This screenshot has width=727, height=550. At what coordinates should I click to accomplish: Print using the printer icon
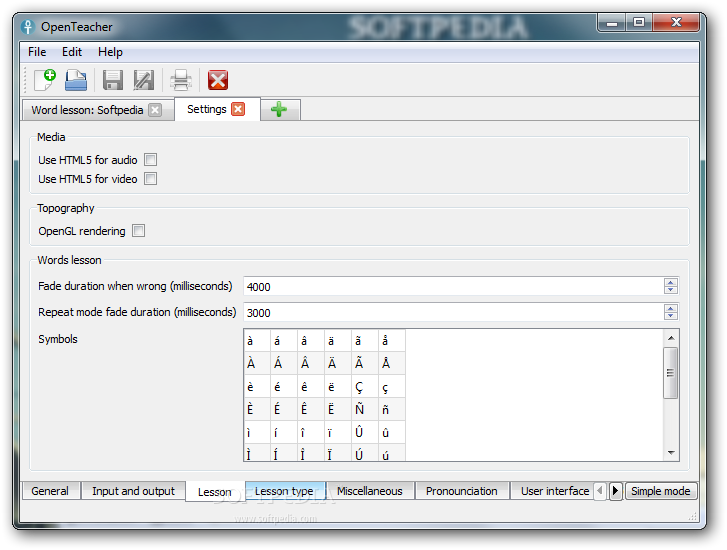181,80
